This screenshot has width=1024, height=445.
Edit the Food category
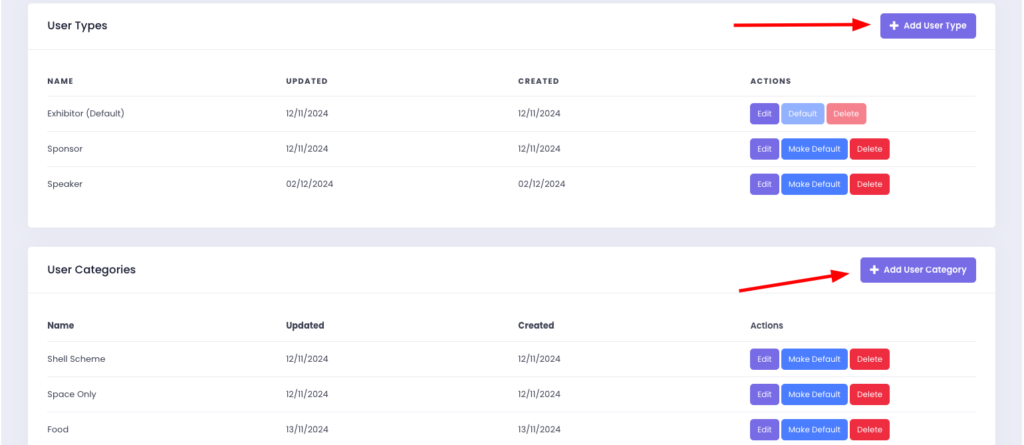764,429
